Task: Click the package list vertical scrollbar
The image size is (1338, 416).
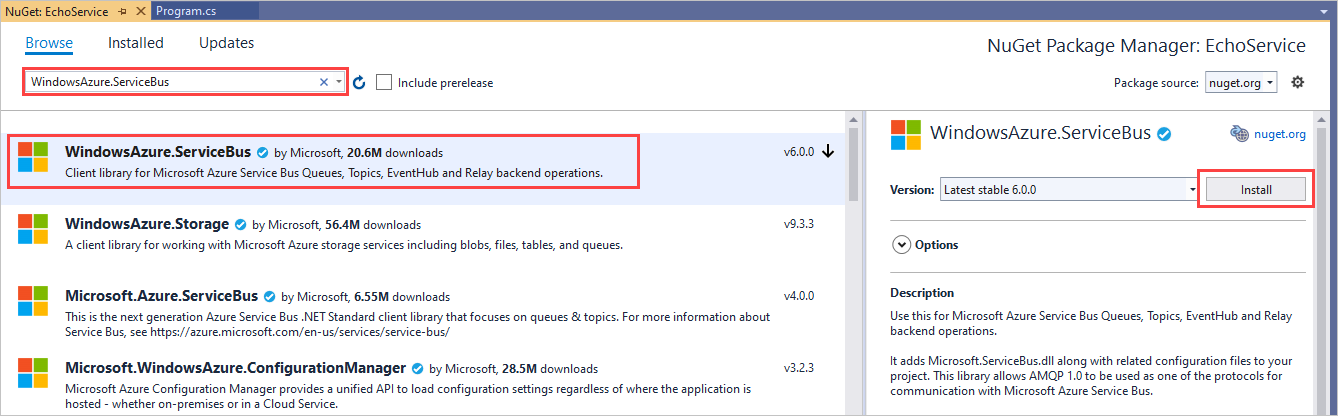Action: pyautogui.click(x=853, y=263)
